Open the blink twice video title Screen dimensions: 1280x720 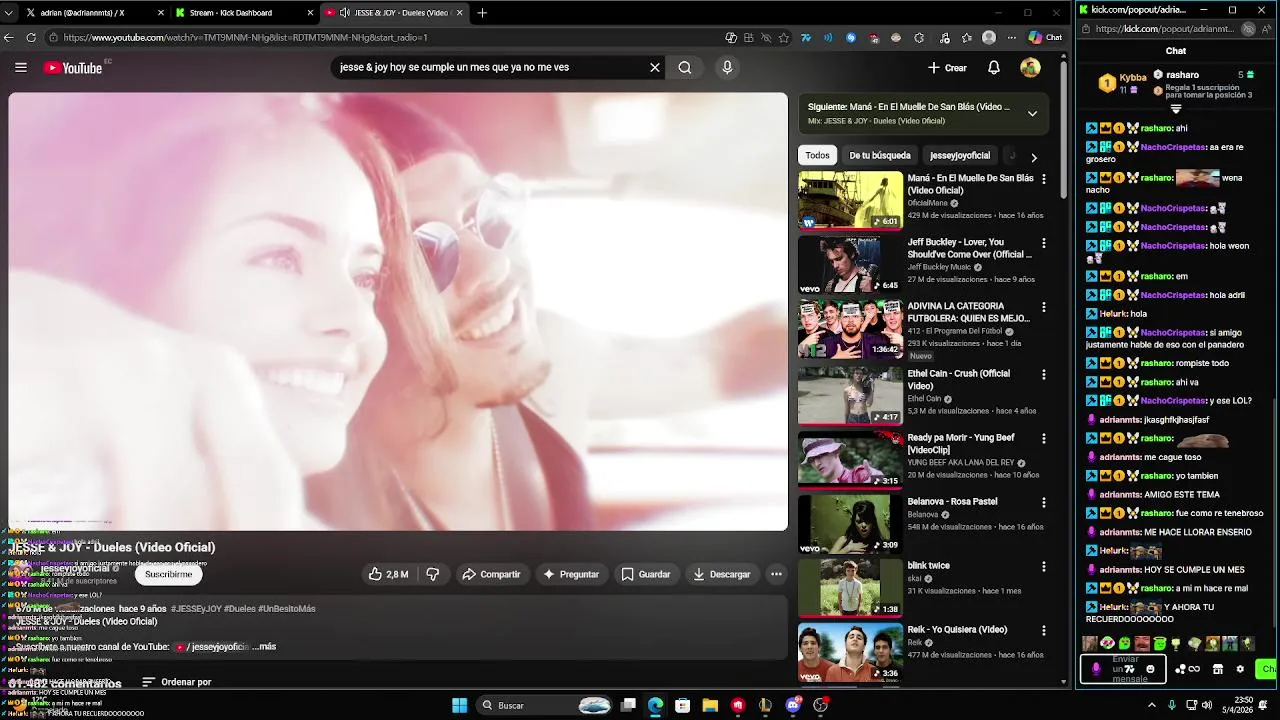(929, 566)
